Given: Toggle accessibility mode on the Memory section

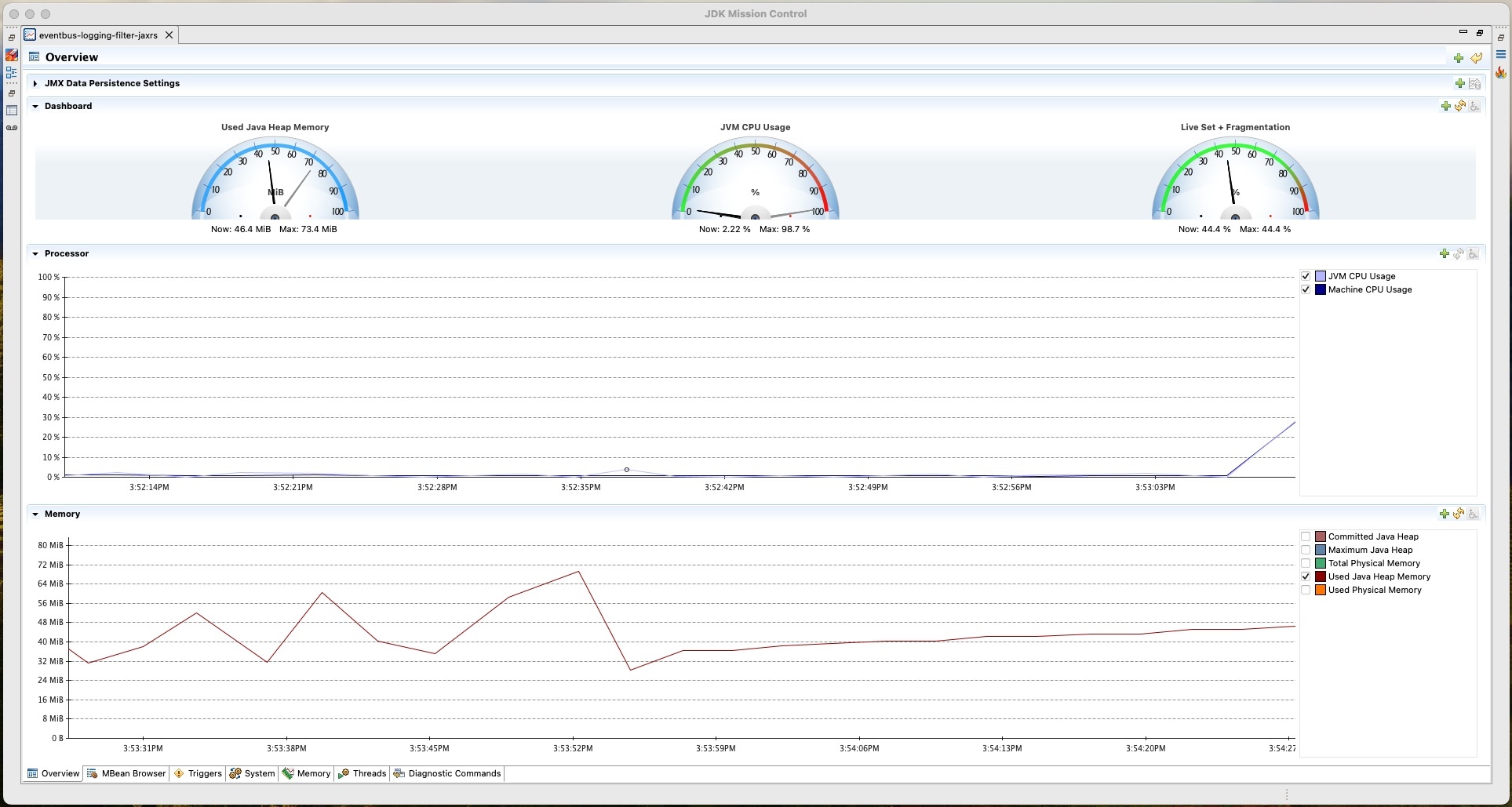Looking at the screenshot, I should pos(1473,514).
